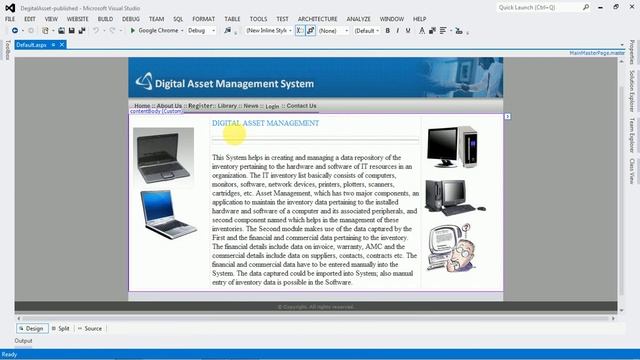This screenshot has width=640, height=360.
Task: Open the TEAM menu
Action: 156,19
